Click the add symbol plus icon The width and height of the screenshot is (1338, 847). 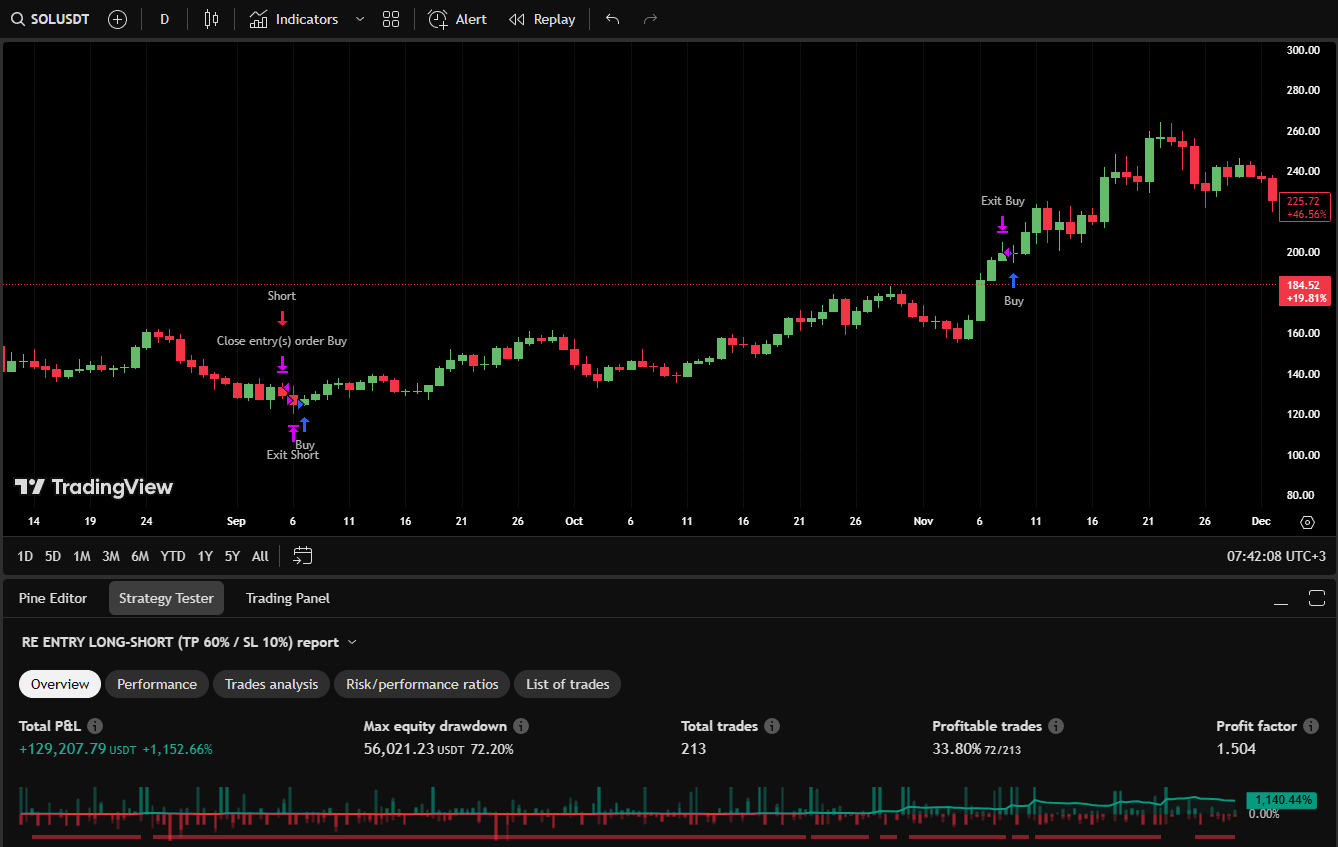[x=117, y=19]
